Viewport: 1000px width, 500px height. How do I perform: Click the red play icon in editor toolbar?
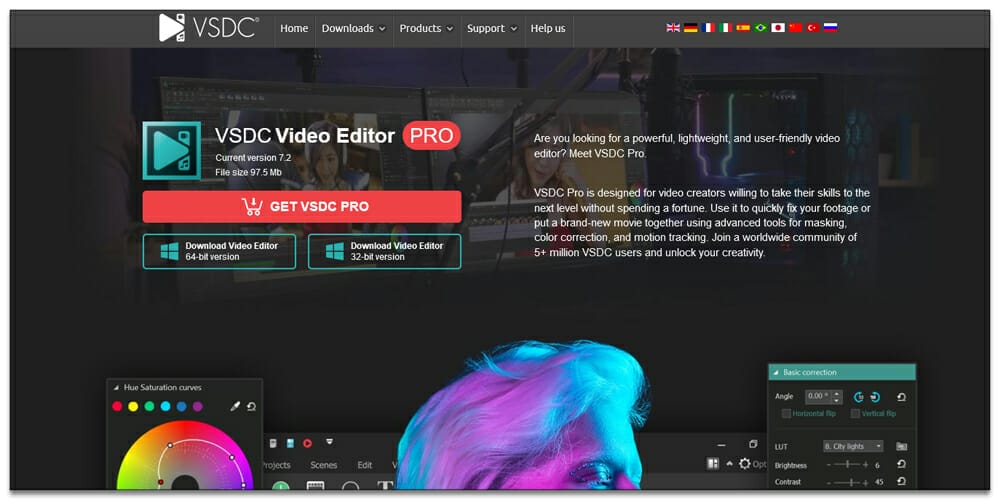(307, 443)
